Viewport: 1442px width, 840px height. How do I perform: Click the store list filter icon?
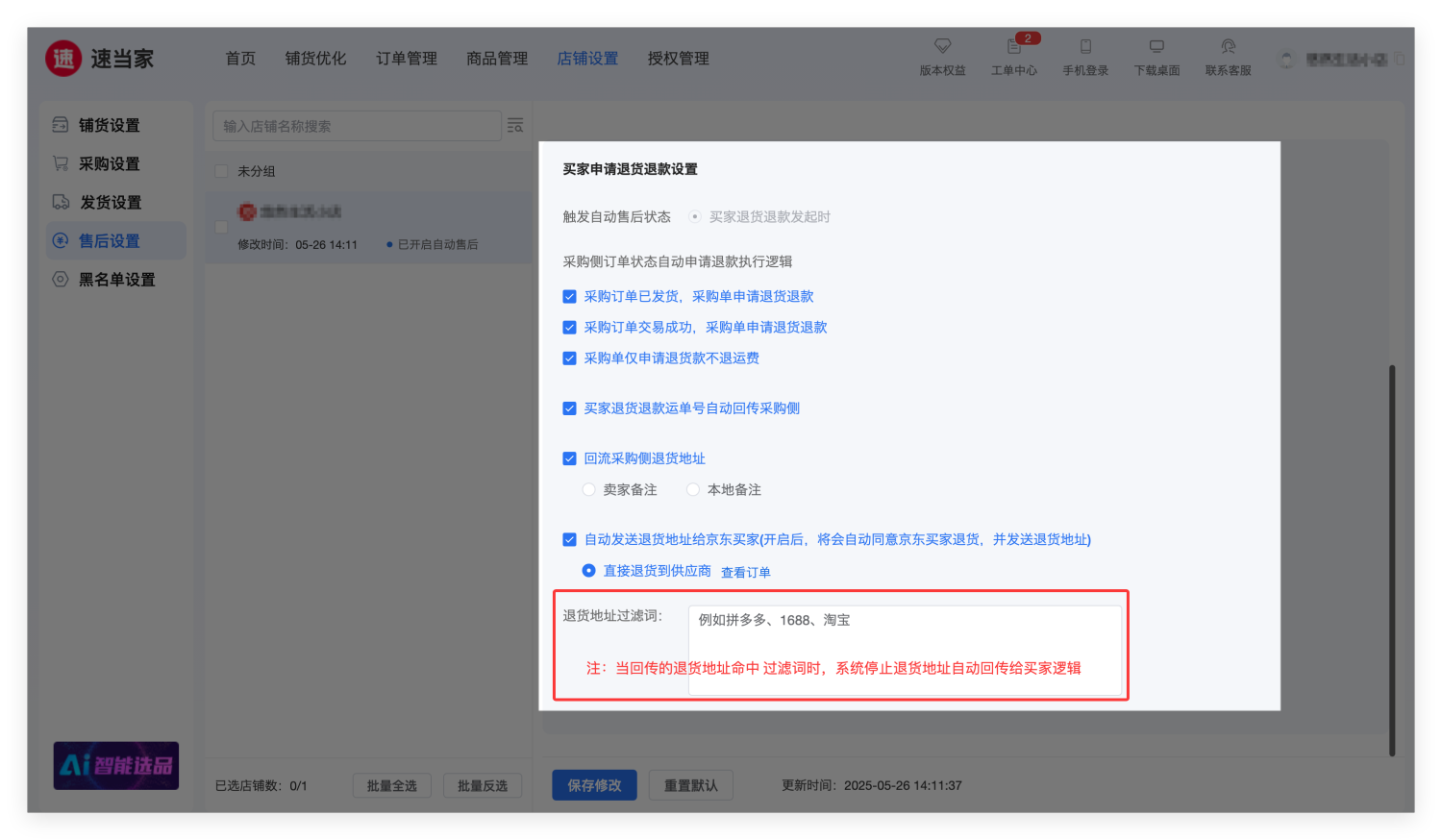[515, 126]
